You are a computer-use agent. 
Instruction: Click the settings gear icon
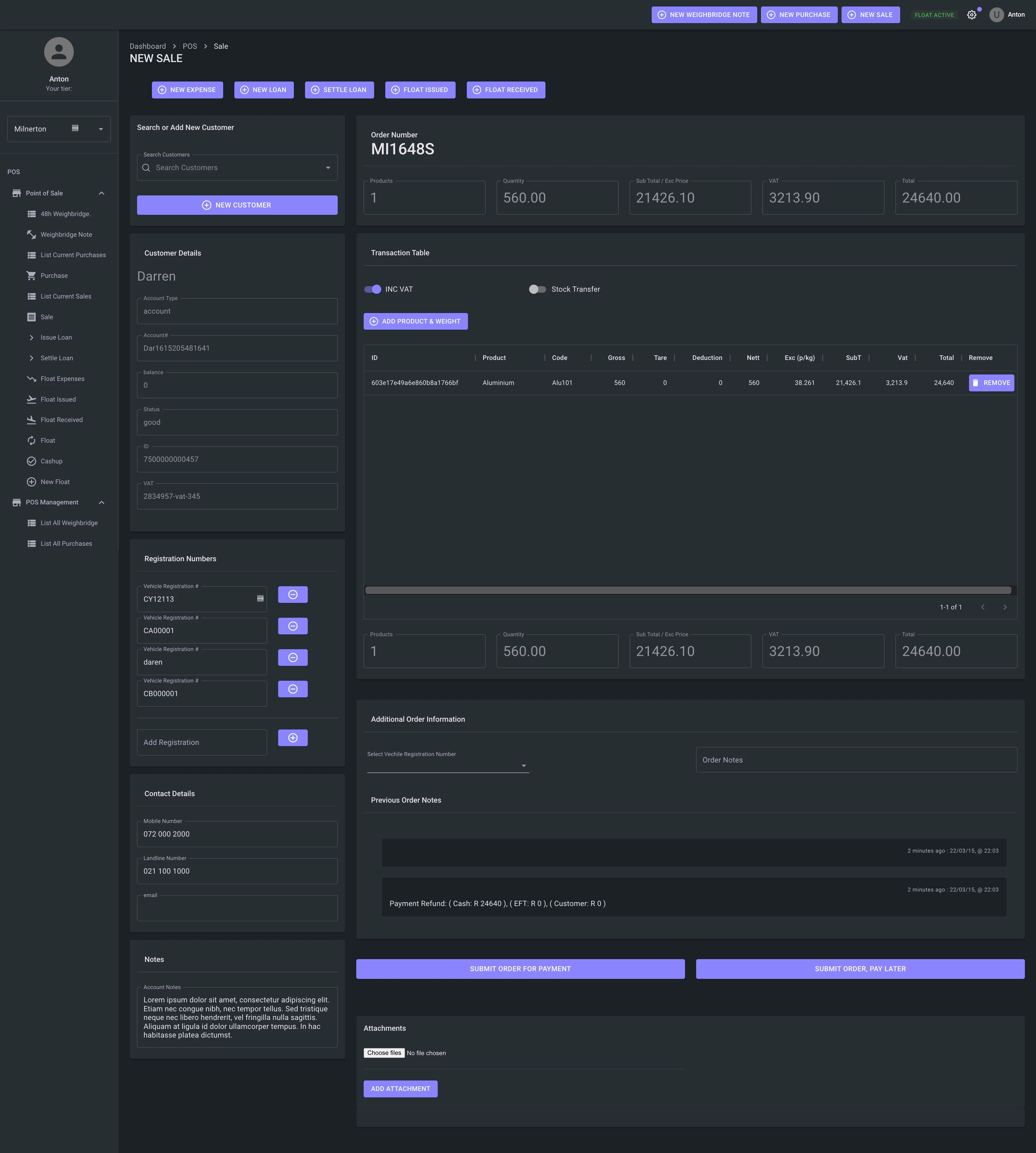[x=972, y=15]
